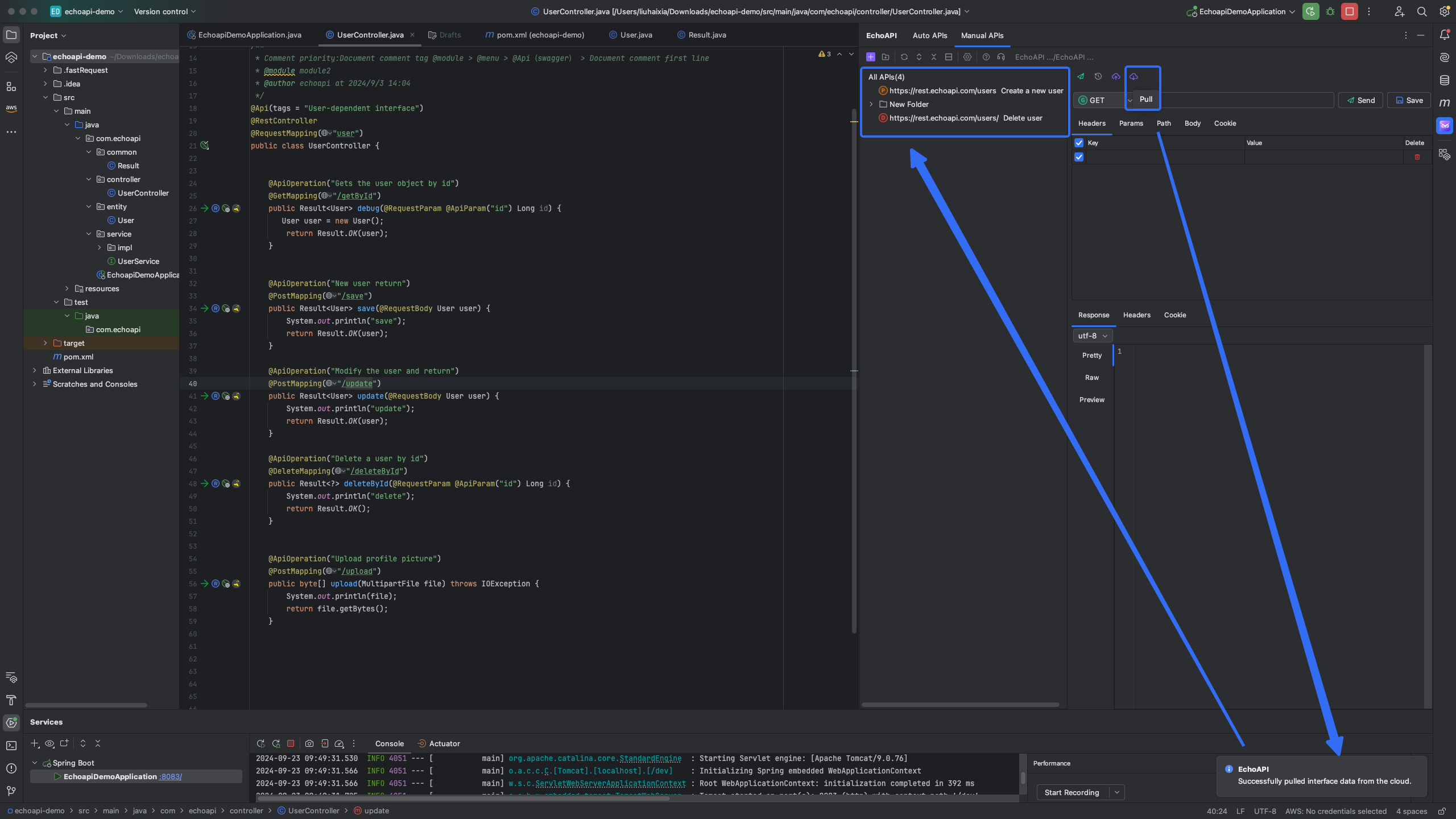Open the pom.xml (echoapi-demo) editor tab

[x=534, y=35]
